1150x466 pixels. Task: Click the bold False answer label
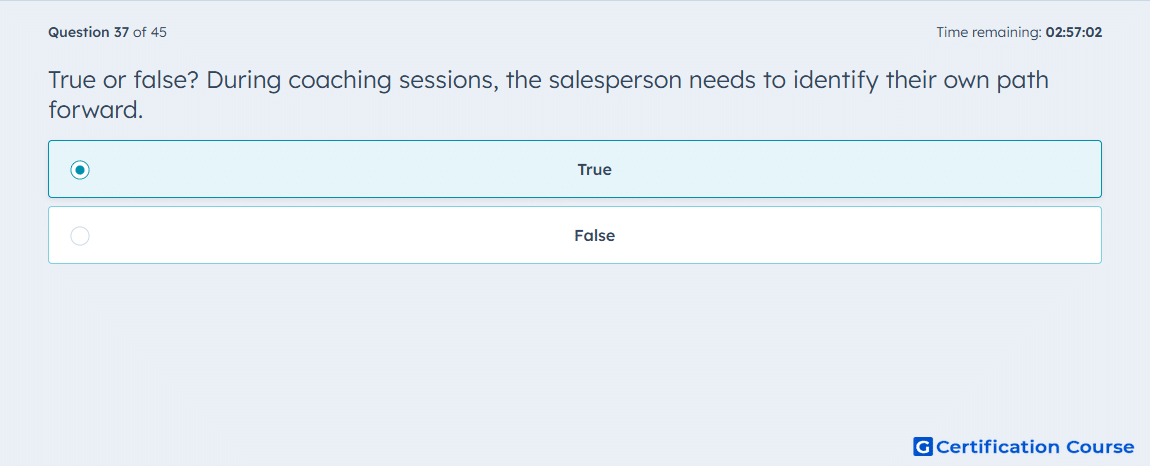(594, 236)
